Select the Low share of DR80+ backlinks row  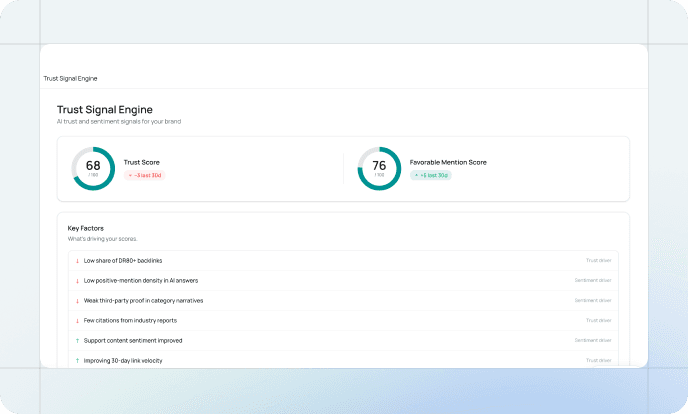coord(122,260)
